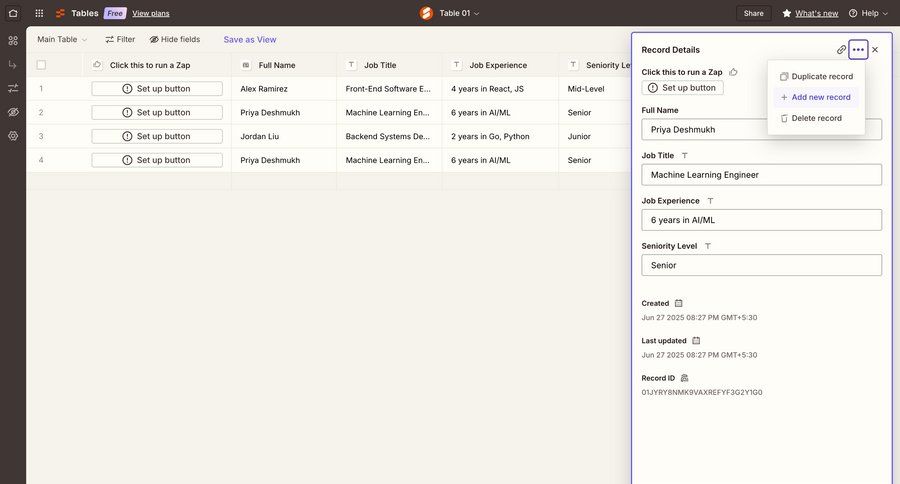Screen dimensions: 900x484
Task: Toggle the select-all rows checkbox
Action: [41, 65]
